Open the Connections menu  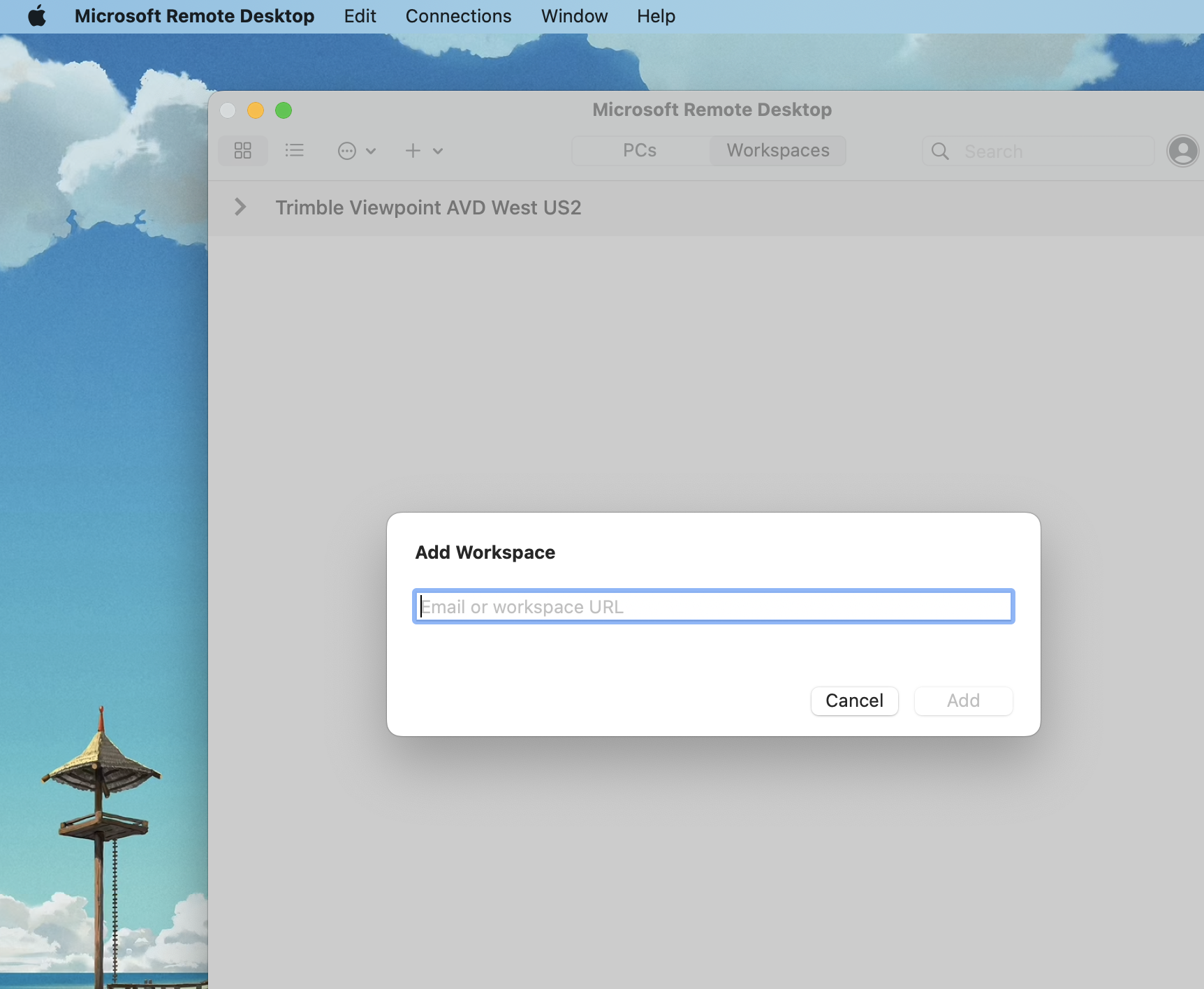(458, 16)
